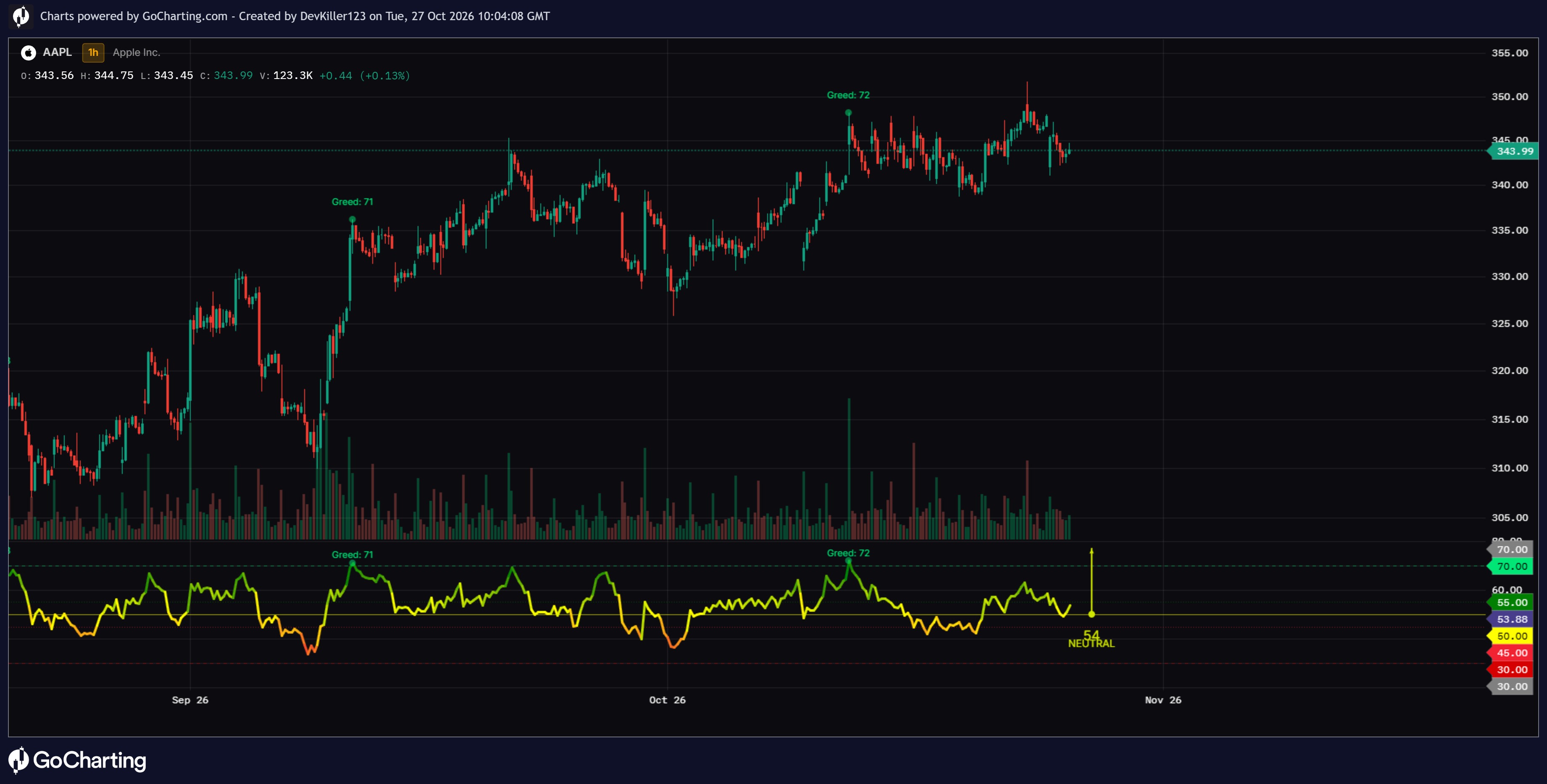
Task: Click the AAPL ticker symbol label
Action: (57, 52)
